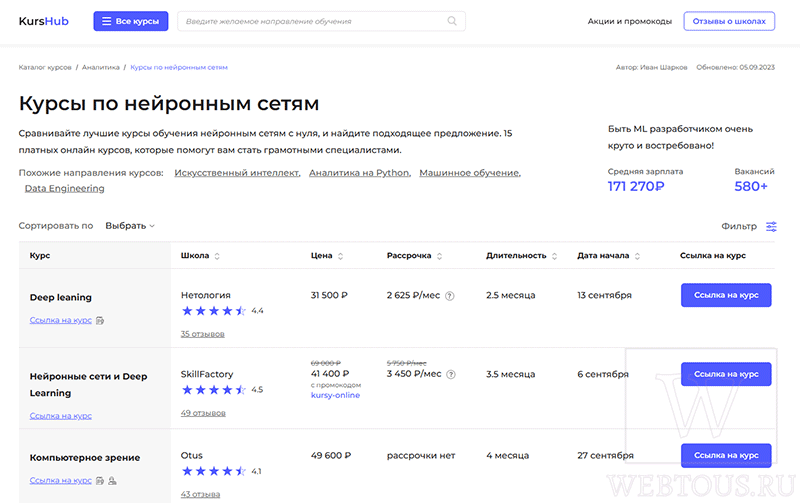Click Нетология star rating

214,311
